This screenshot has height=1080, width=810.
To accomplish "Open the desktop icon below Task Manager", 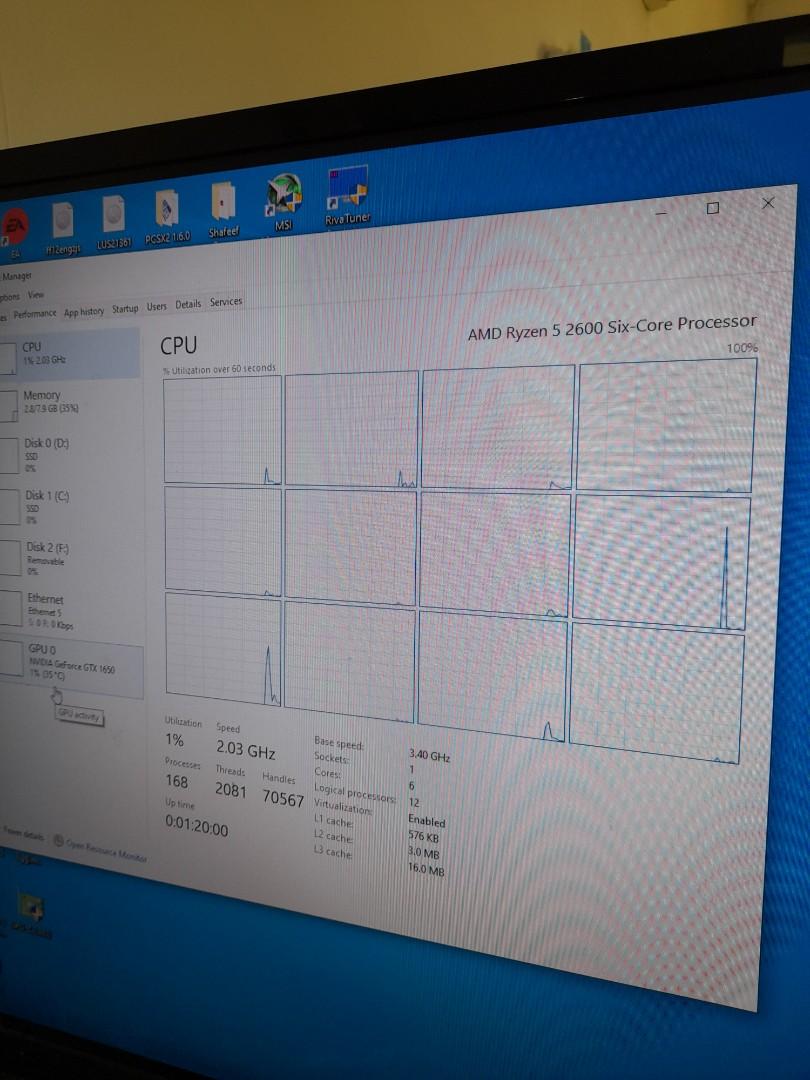I will point(30,915).
